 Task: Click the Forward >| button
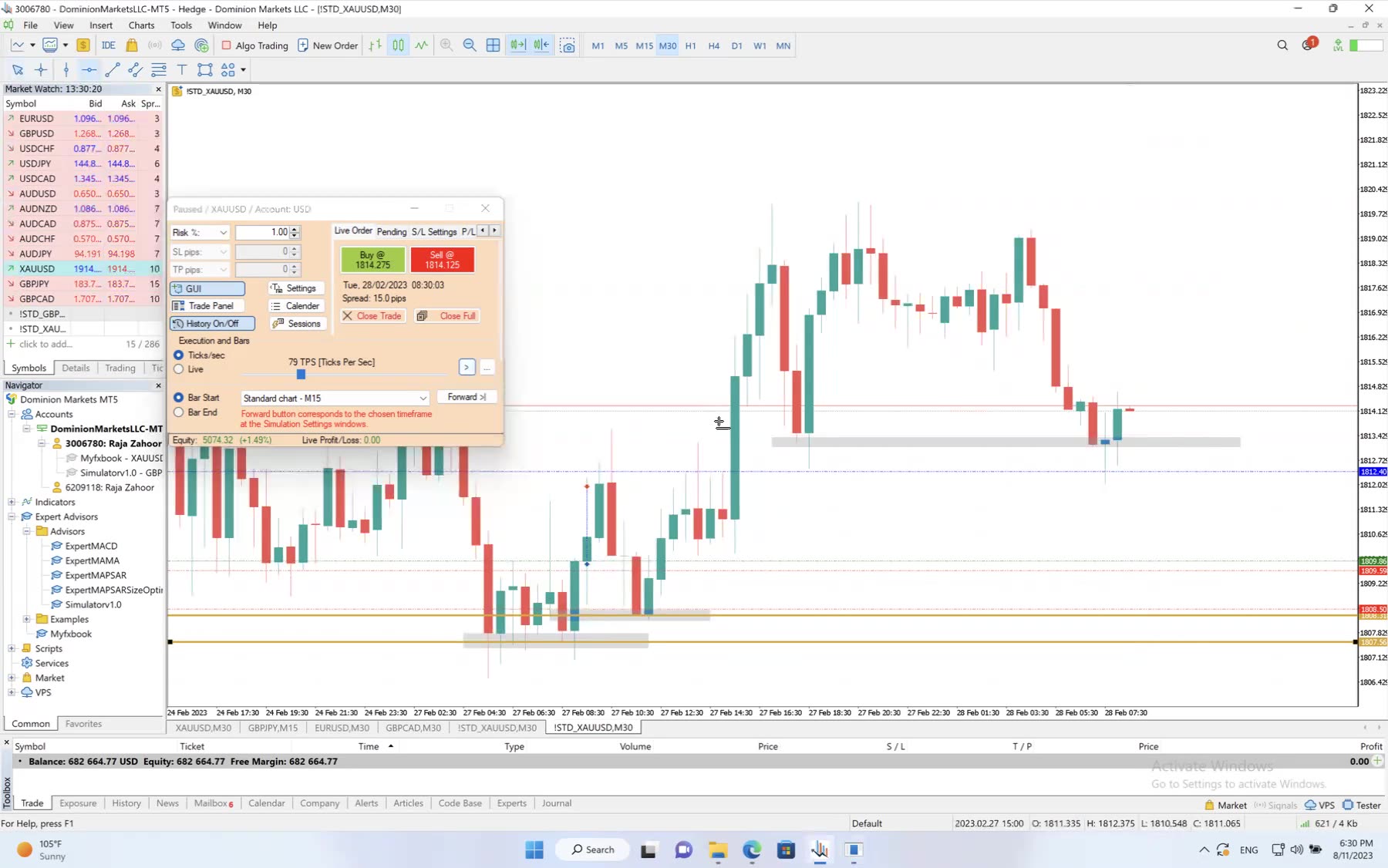pyautogui.click(x=467, y=397)
